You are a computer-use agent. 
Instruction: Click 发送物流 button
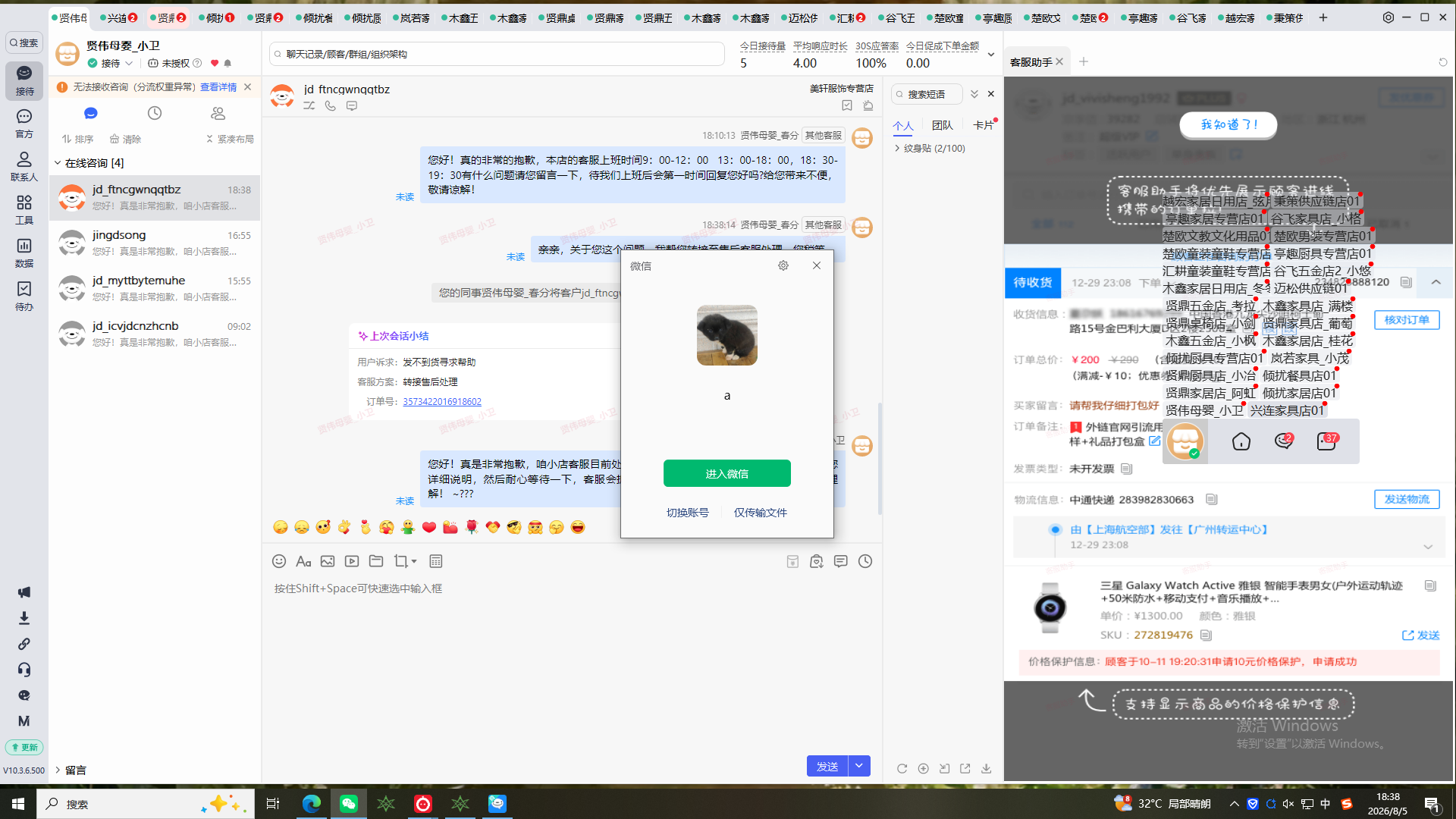pos(1407,499)
